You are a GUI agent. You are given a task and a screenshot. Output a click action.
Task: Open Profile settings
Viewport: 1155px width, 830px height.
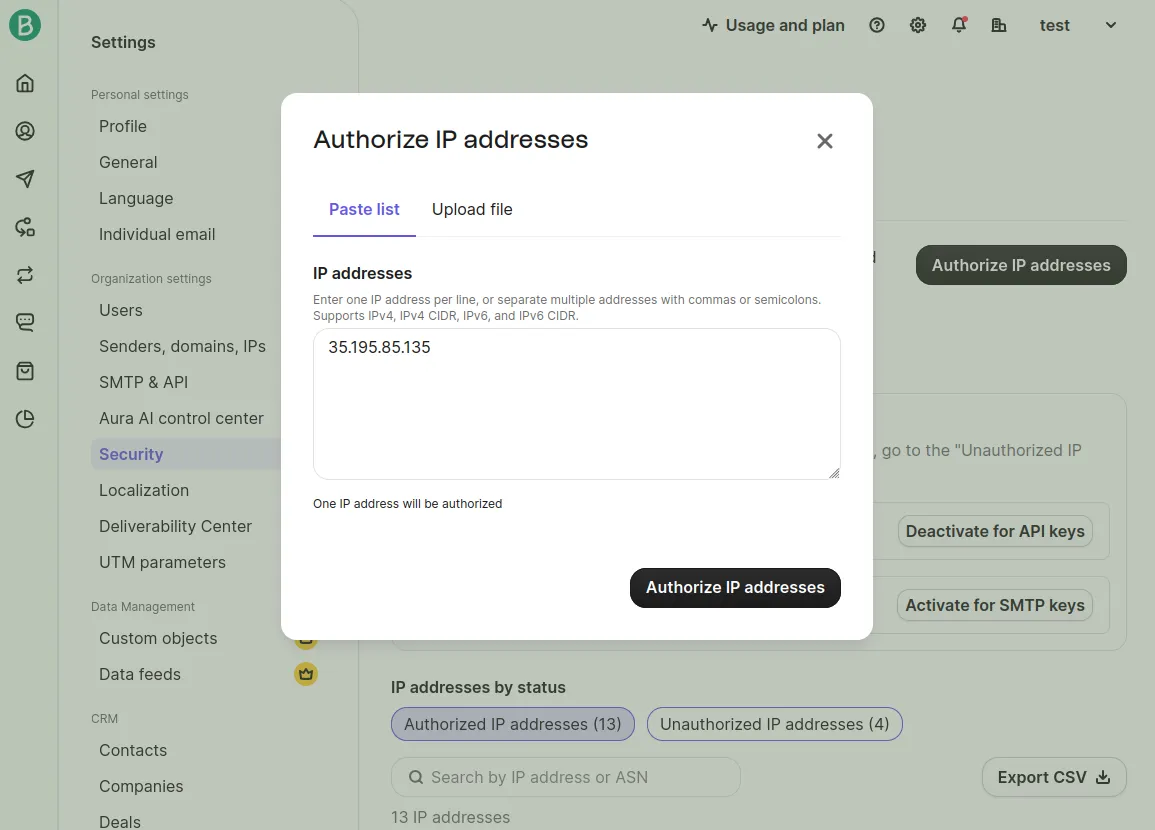(123, 126)
